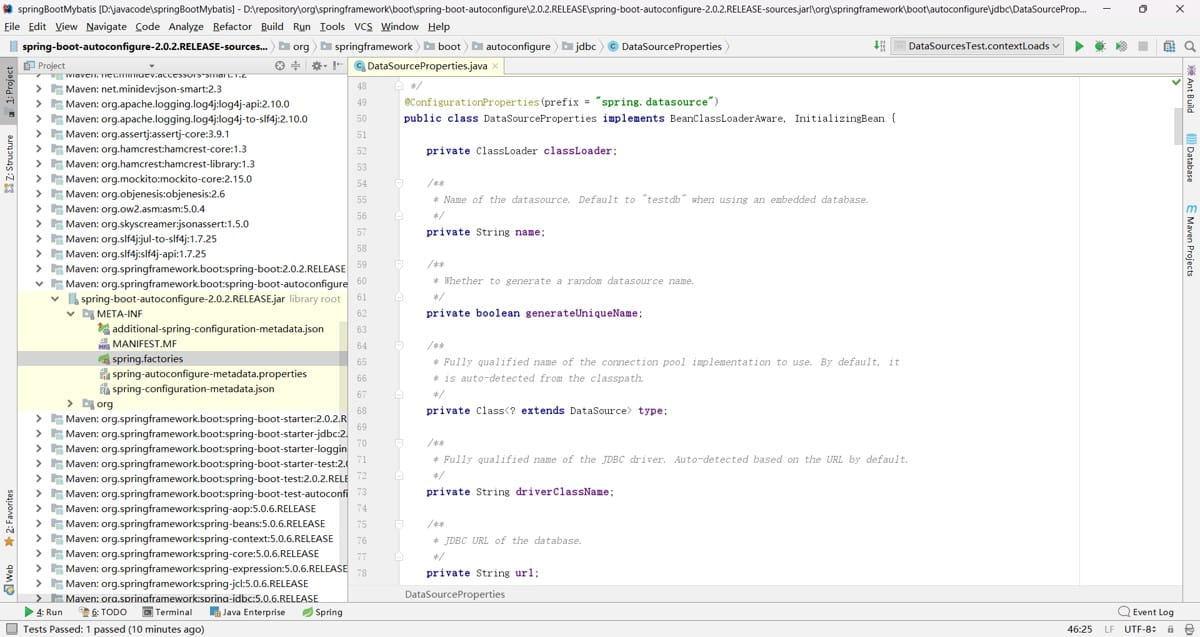Run with coverage icon in toolbar
The height and width of the screenshot is (637, 1200).
pos(1122,46)
